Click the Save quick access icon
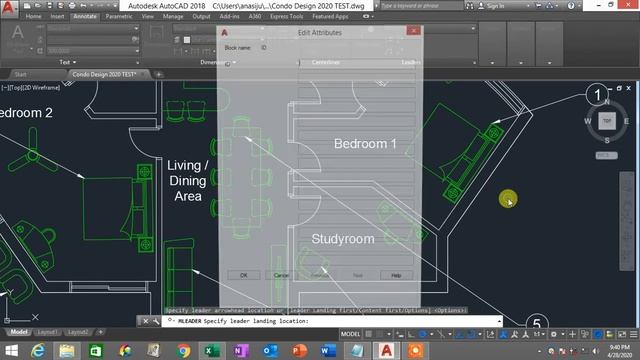Screen dimensions: 640x360 click(49, 6)
